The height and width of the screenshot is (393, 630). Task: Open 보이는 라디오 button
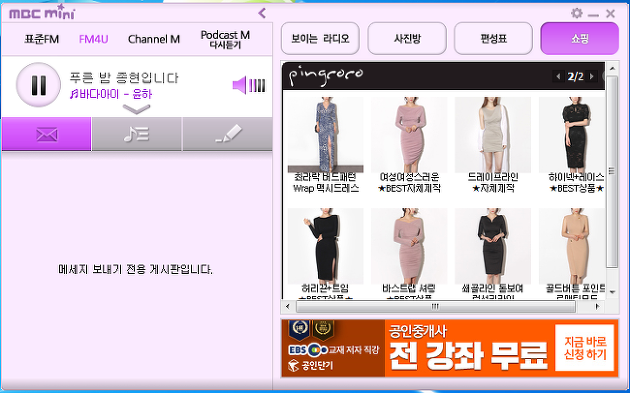(320, 39)
